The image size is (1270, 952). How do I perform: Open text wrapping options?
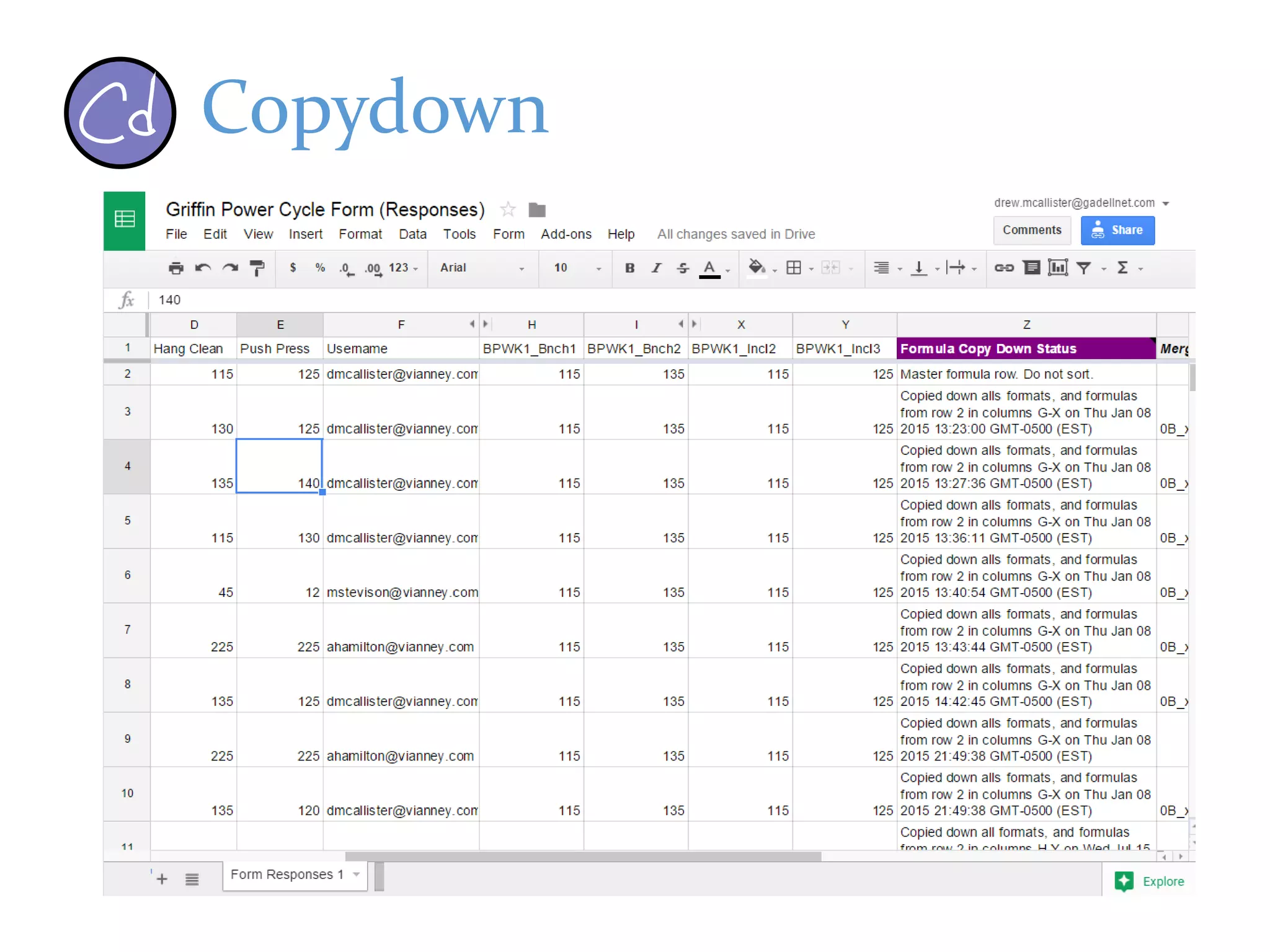956,268
